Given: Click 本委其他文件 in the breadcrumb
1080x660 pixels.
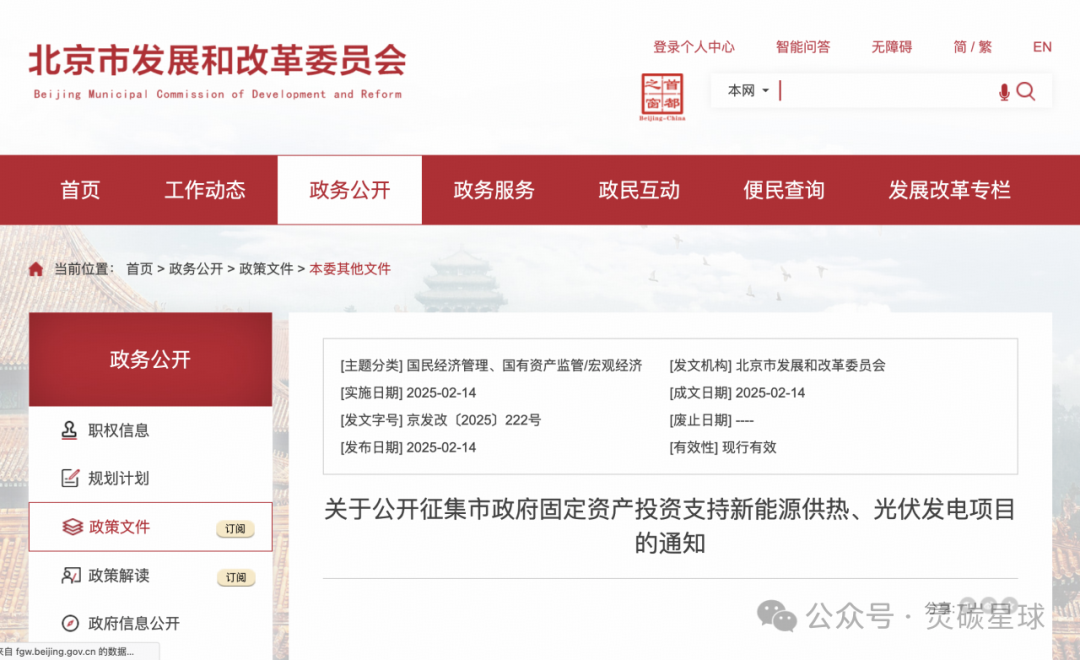Looking at the screenshot, I should click(x=350, y=269).
